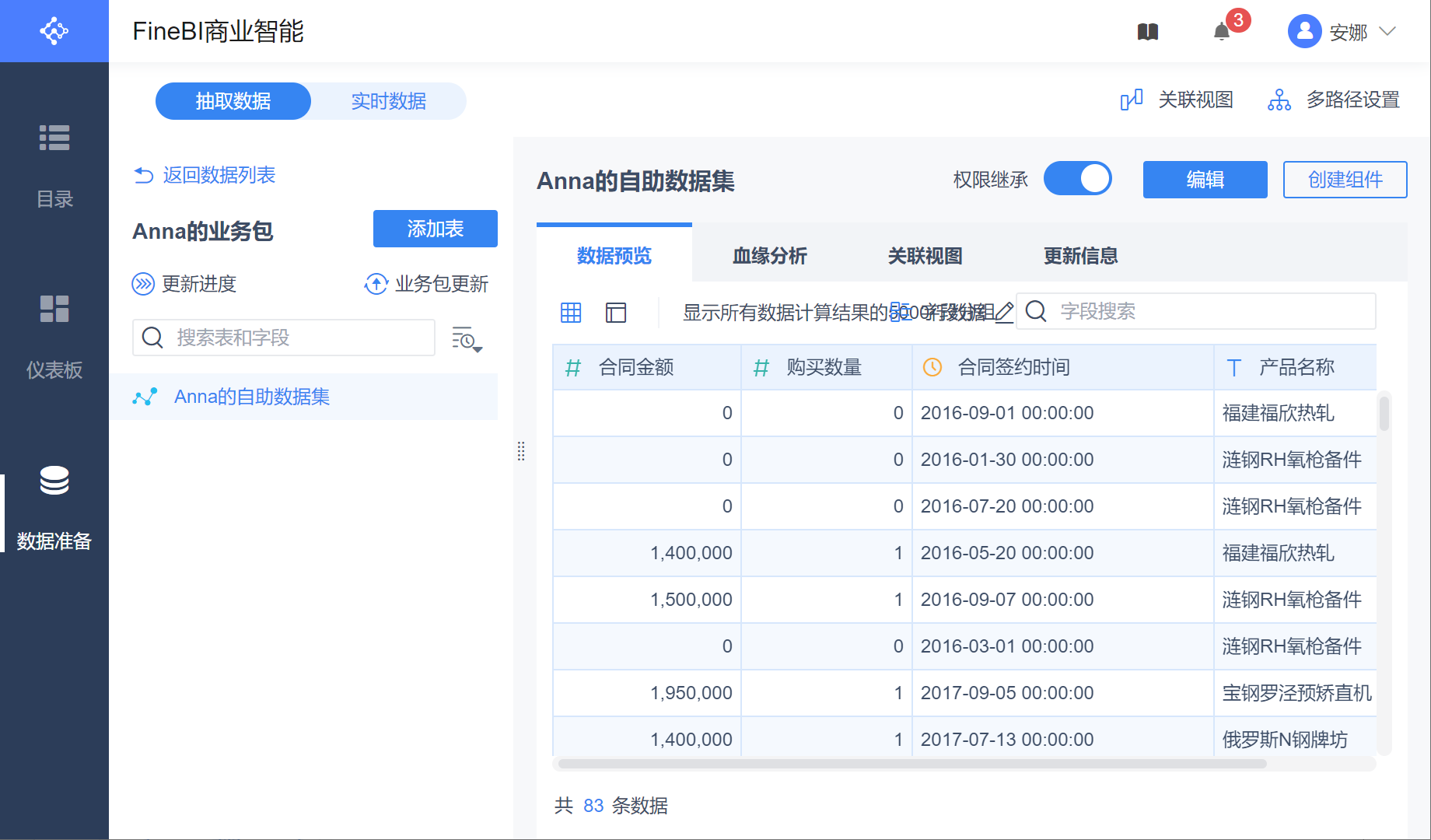Click text type icon of 产品名称
The image size is (1431, 840).
[1234, 368]
